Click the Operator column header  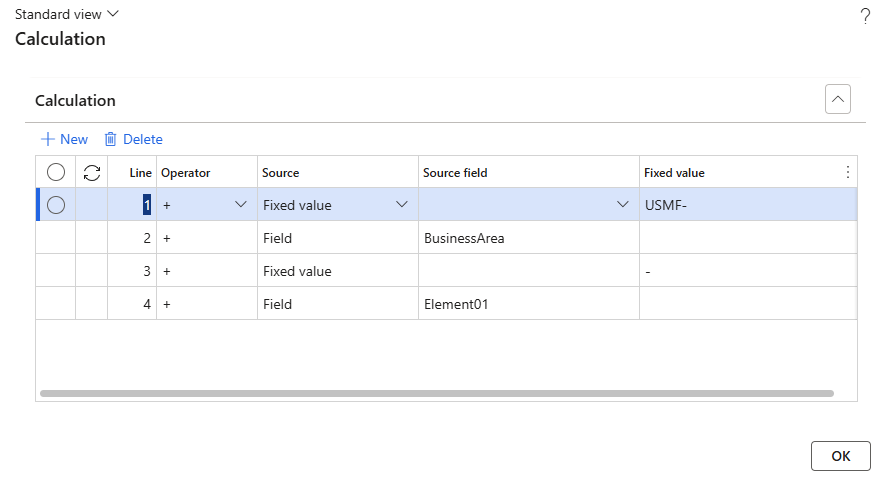tap(186, 173)
